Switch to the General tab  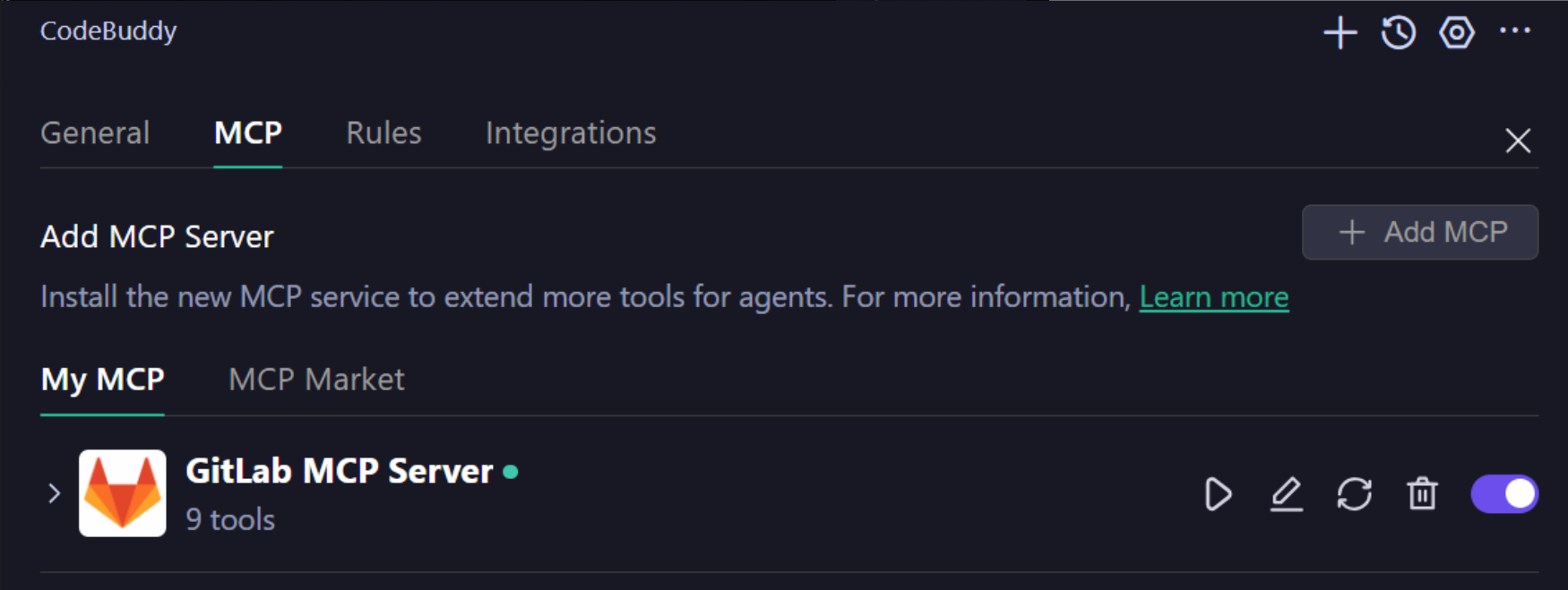(x=95, y=133)
